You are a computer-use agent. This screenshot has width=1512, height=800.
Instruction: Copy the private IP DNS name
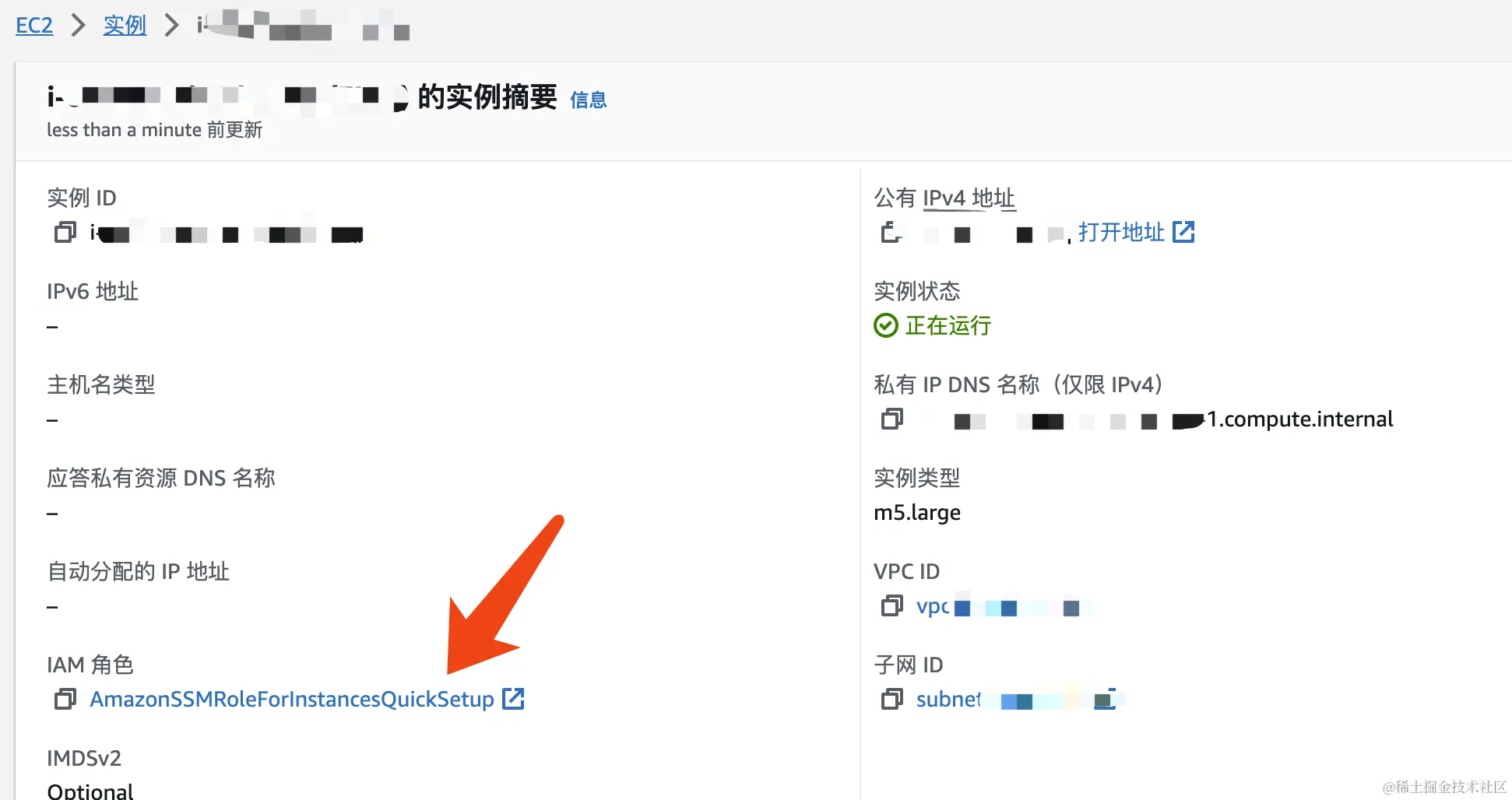[892, 420]
